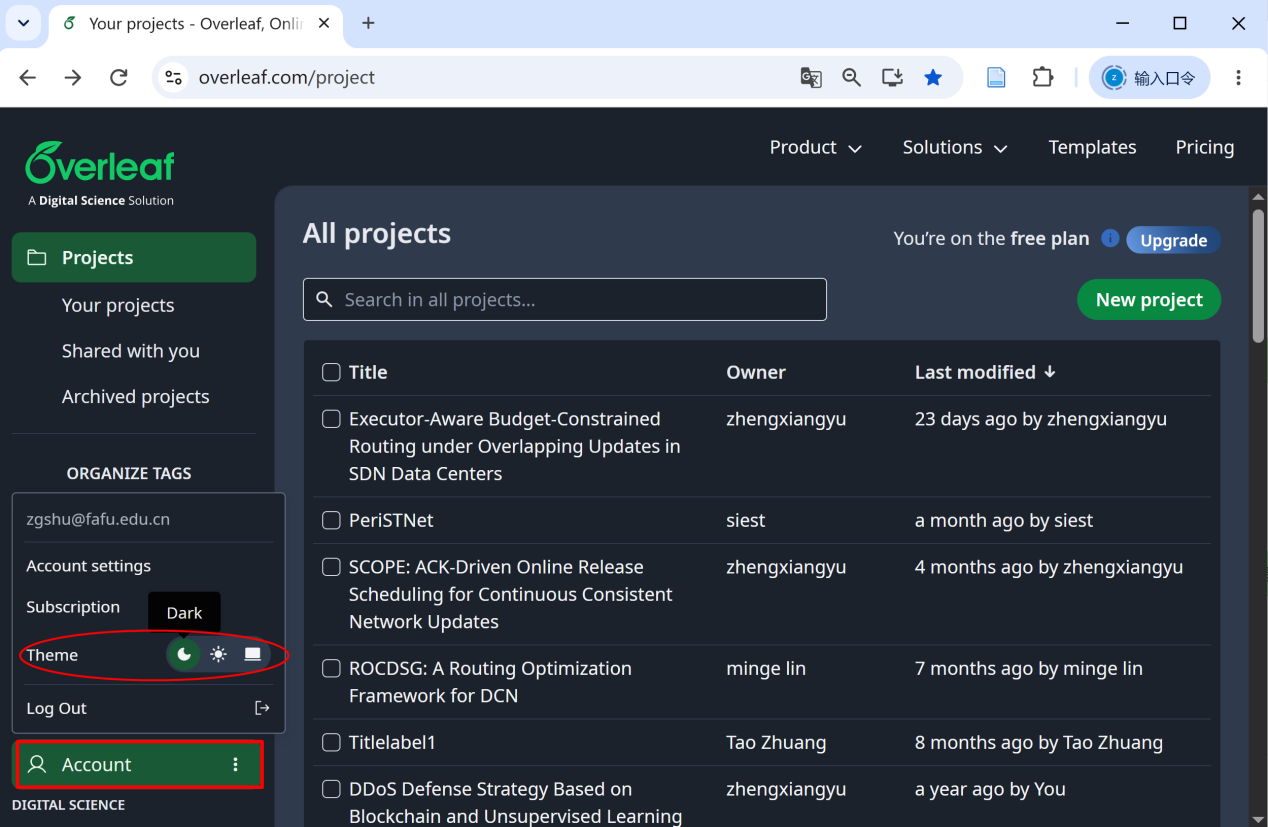Click Log Out
Viewport: 1268px width, 827px height.
[x=56, y=708]
